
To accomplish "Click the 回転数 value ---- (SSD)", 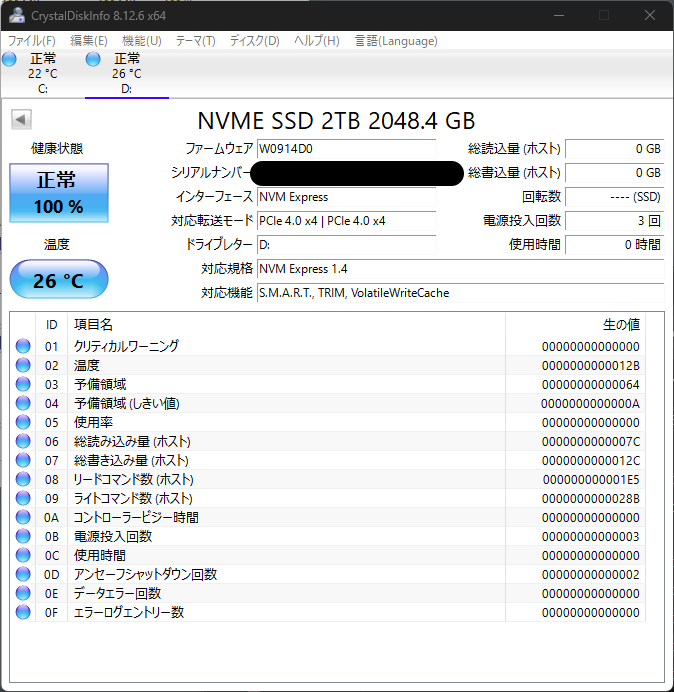I will pos(614,197).
